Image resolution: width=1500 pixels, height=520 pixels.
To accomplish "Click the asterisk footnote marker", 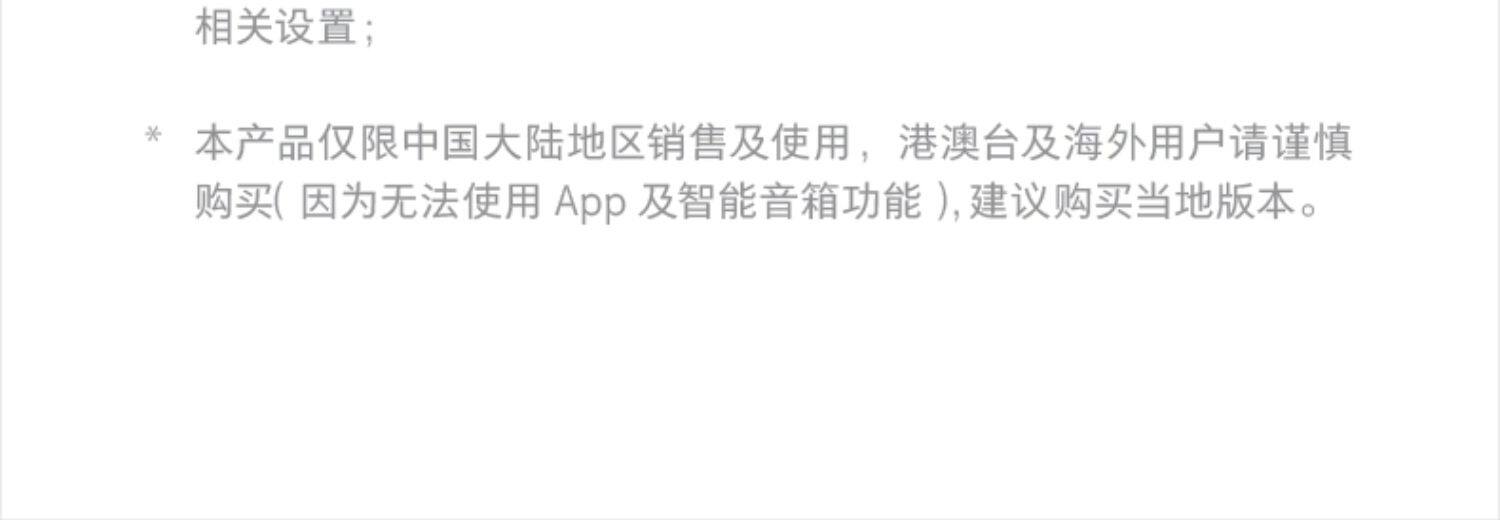I will (153, 135).
